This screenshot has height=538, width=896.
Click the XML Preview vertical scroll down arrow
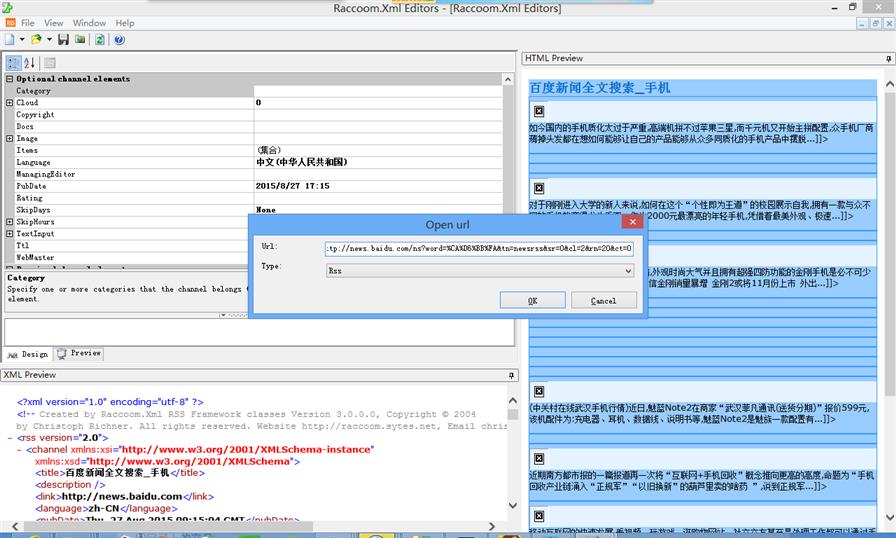click(513, 505)
